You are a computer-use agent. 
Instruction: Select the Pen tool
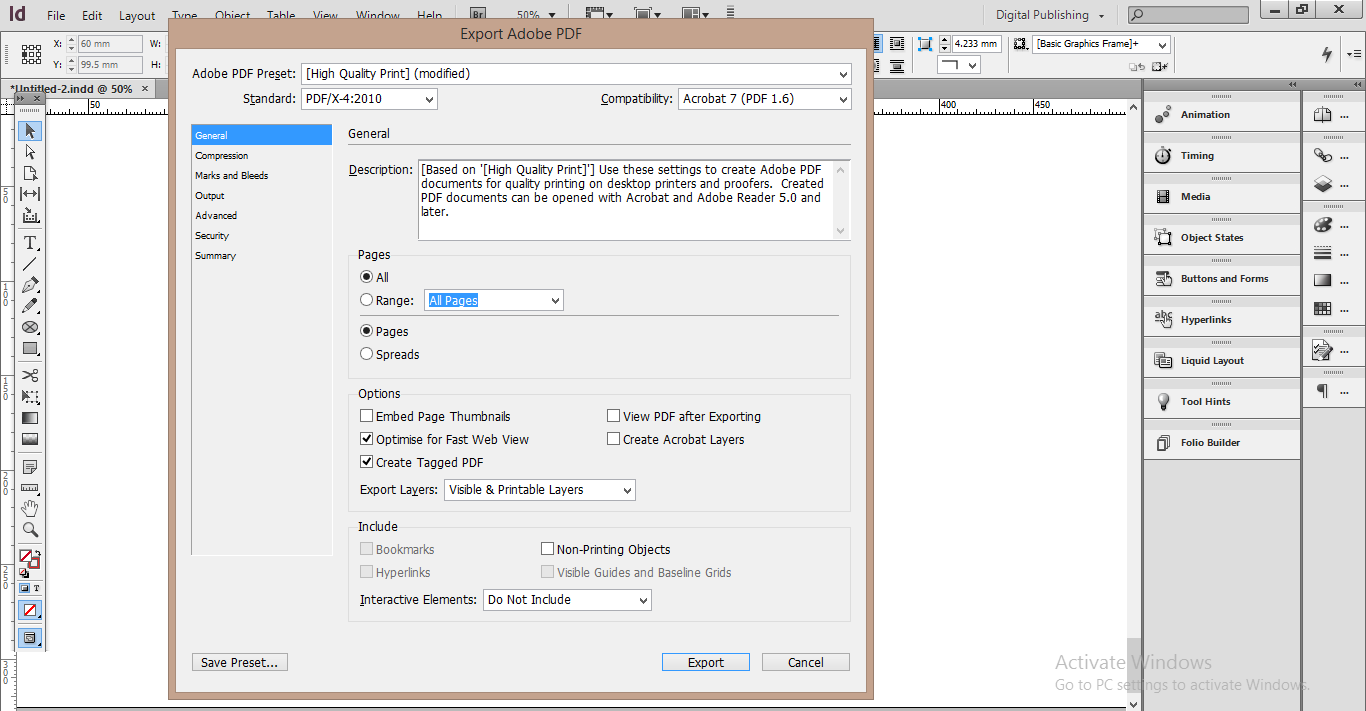[x=30, y=285]
